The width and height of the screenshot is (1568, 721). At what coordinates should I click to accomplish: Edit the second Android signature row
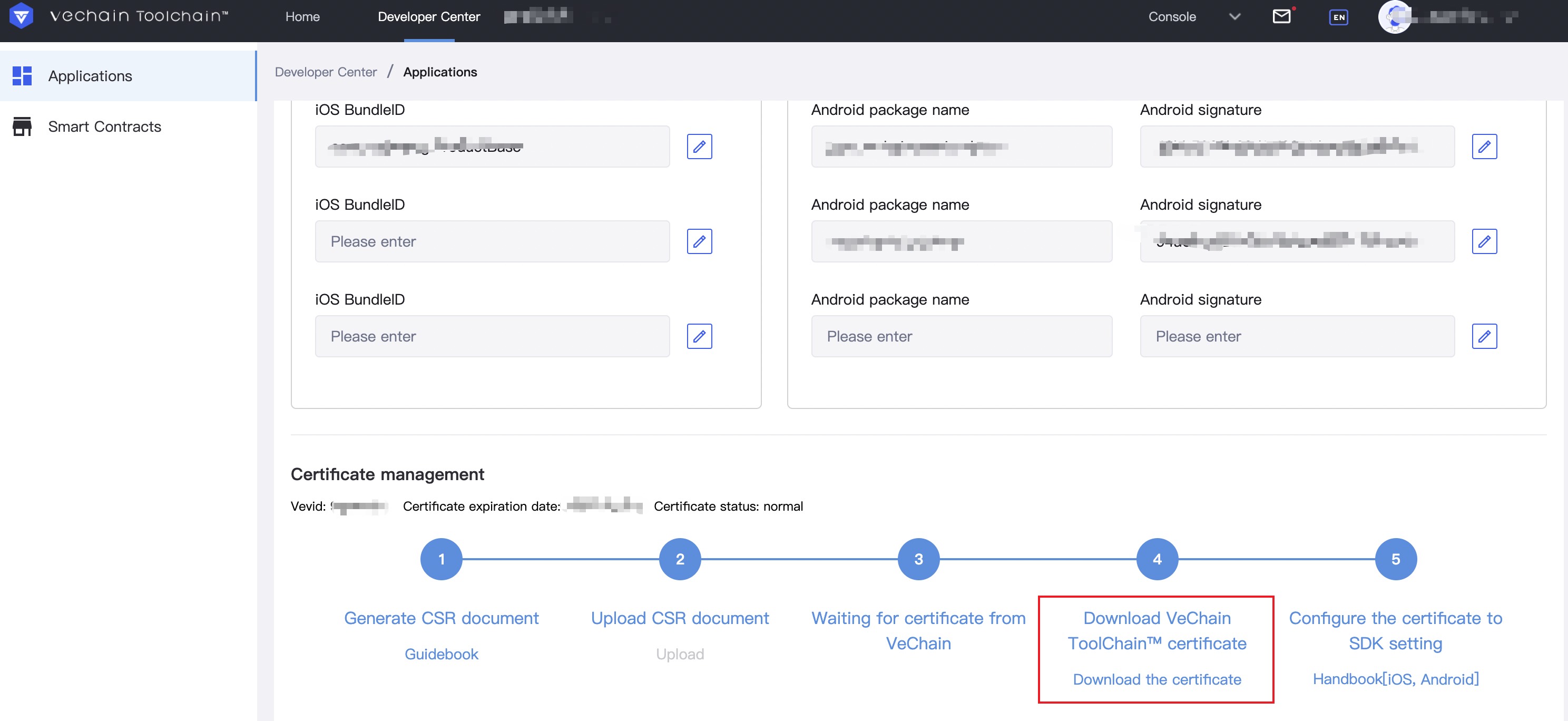pos(1485,242)
